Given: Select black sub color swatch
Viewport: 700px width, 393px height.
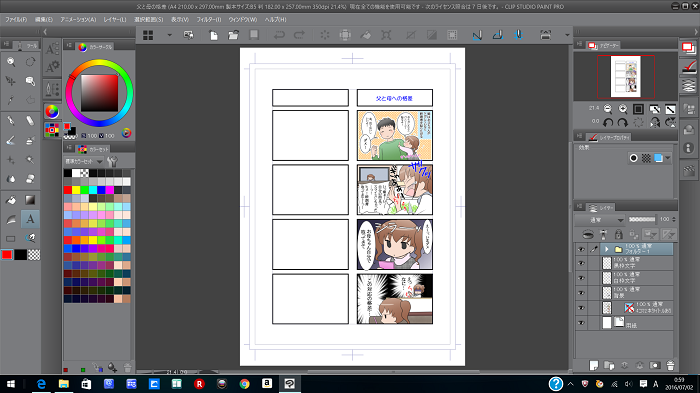Looking at the screenshot, I should [x=21, y=255].
